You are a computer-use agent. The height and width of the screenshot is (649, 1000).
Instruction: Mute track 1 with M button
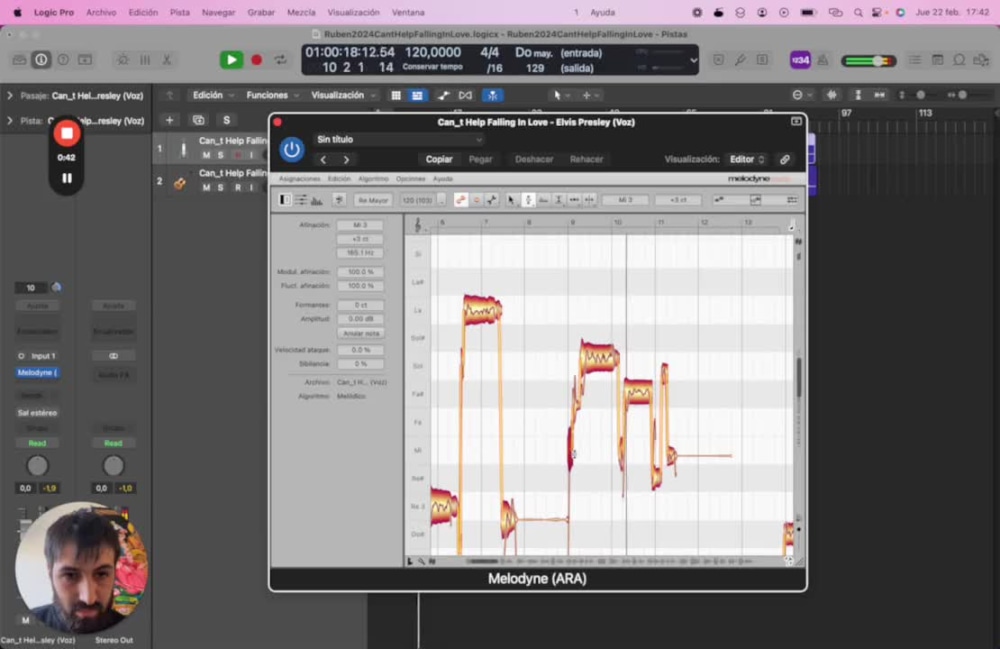[206, 155]
